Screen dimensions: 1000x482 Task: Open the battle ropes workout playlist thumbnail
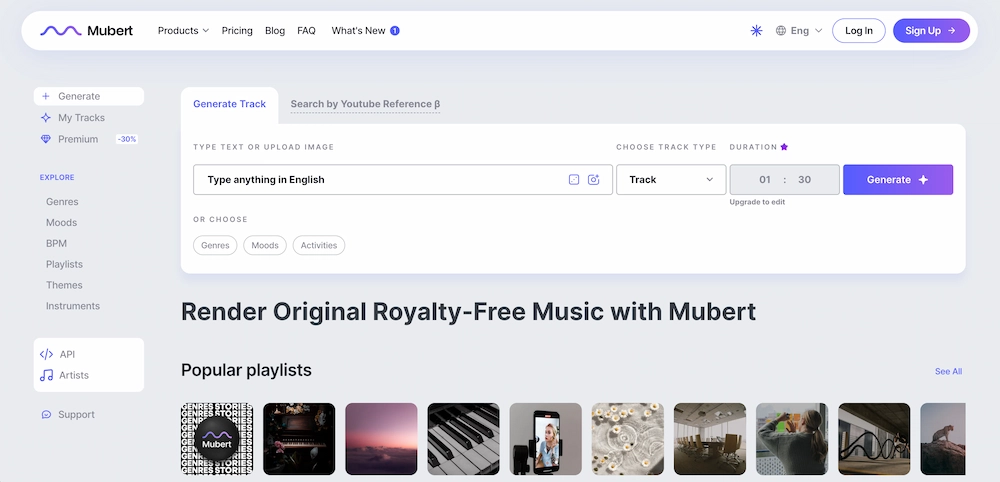coord(874,439)
